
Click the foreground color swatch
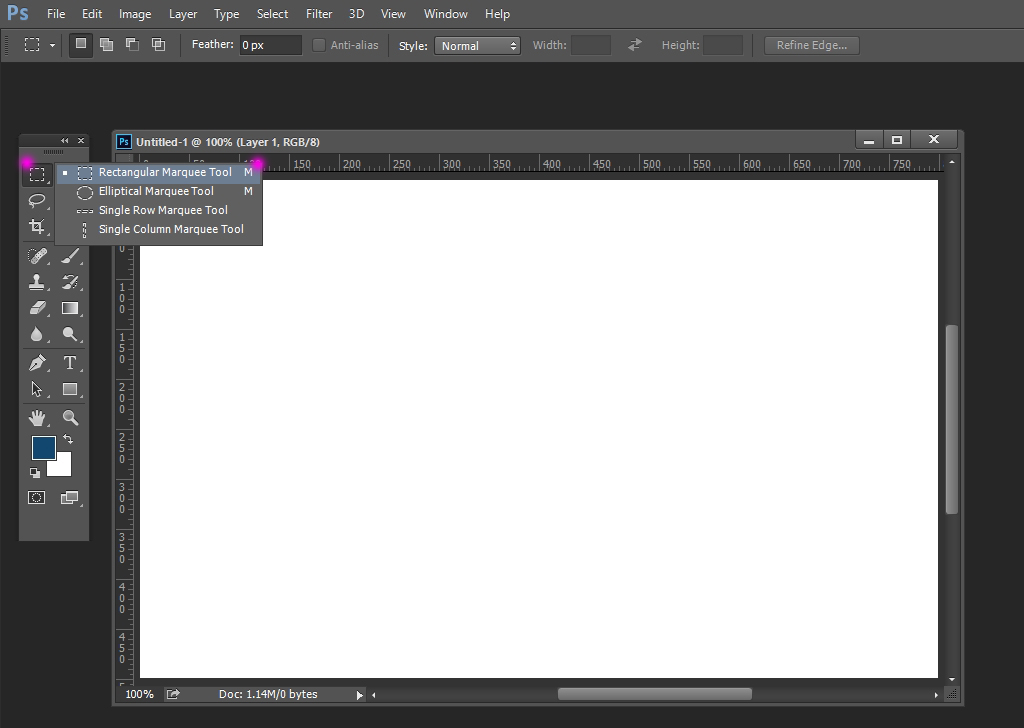[x=44, y=448]
